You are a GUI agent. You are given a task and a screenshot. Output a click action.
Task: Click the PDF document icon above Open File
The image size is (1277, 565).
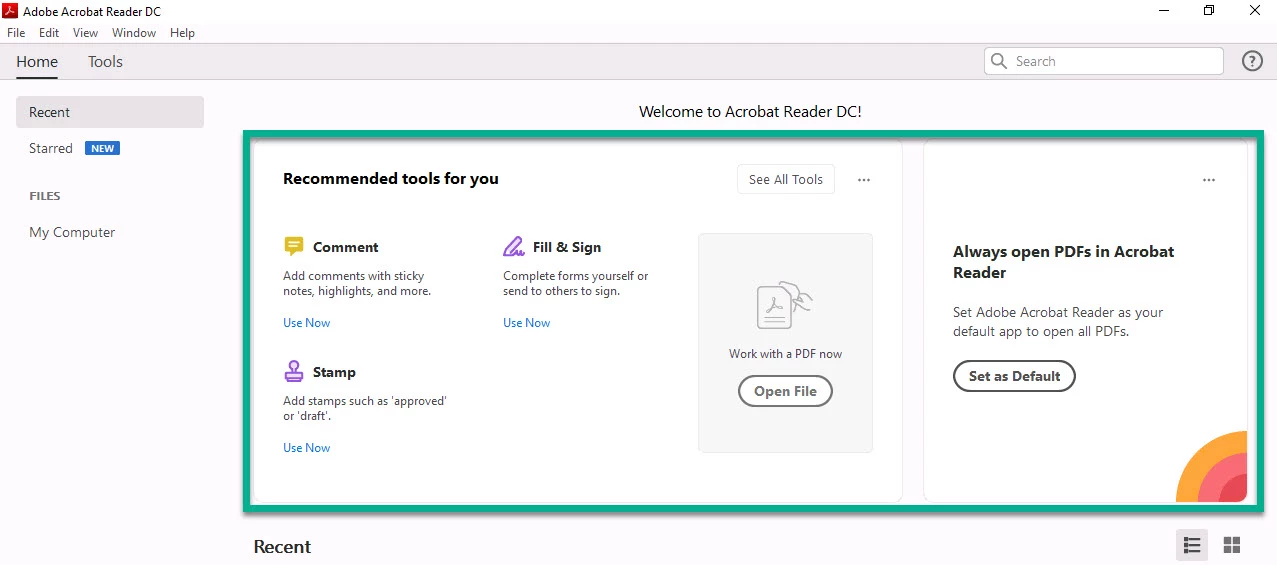click(785, 305)
